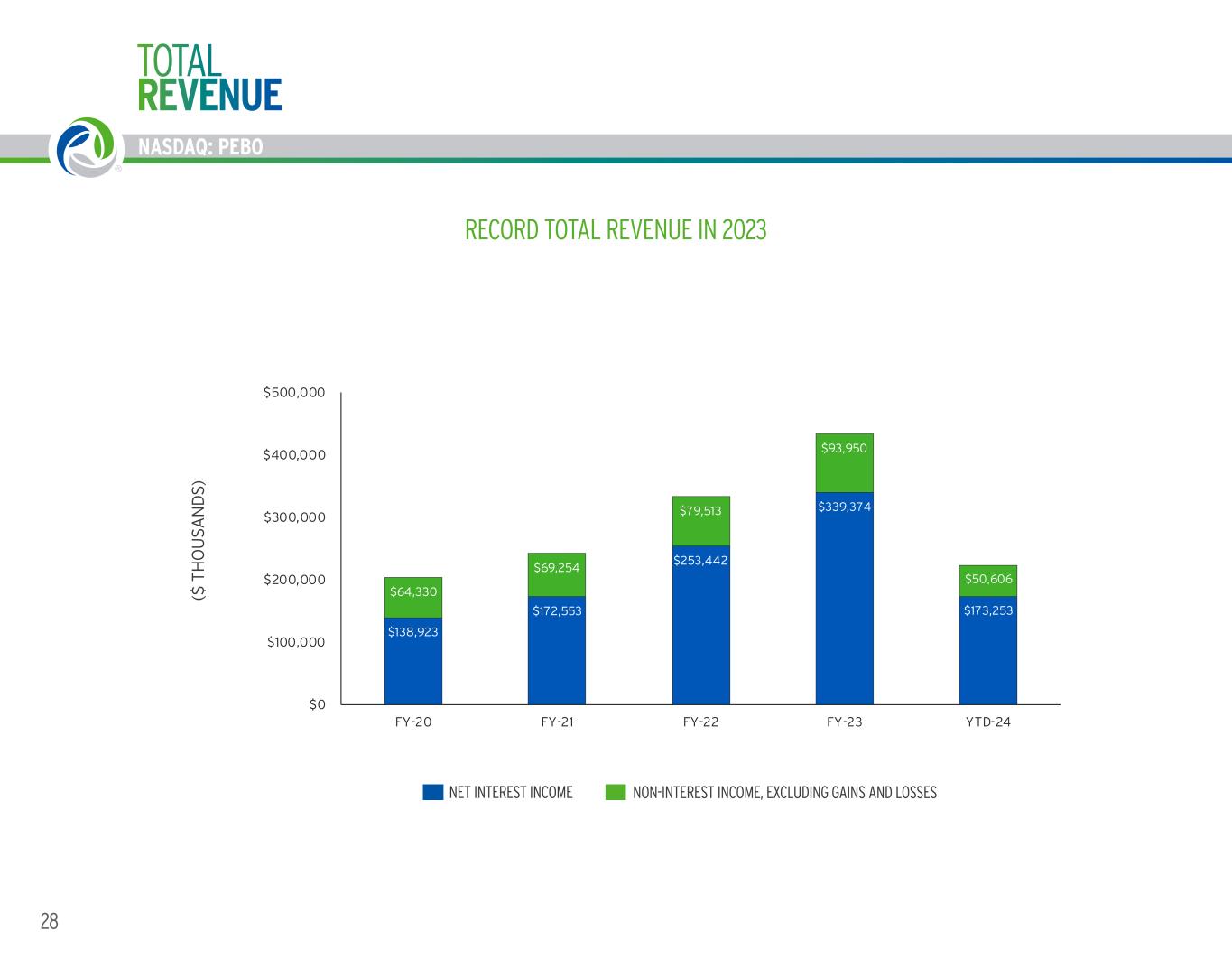Select the YTD-24 green segment labeled $50,606

pyautogui.click(x=987, y=581)
